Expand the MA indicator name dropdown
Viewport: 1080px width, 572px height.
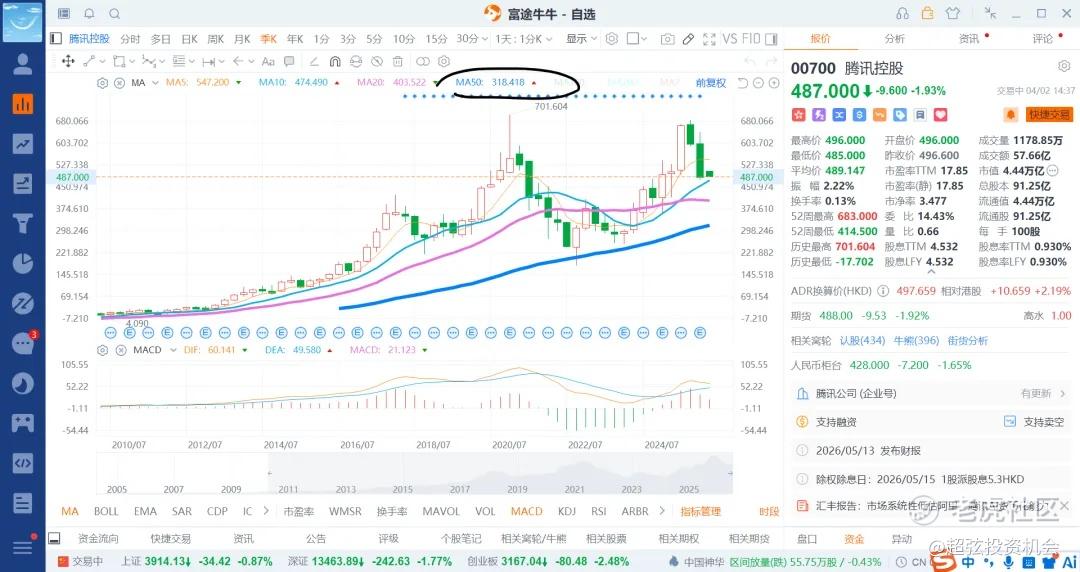(x=156, y=83)
